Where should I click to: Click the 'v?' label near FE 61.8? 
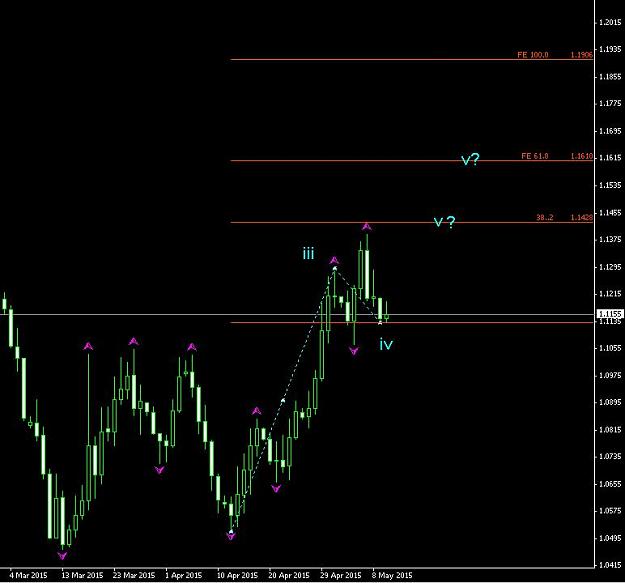coord(470,159)
